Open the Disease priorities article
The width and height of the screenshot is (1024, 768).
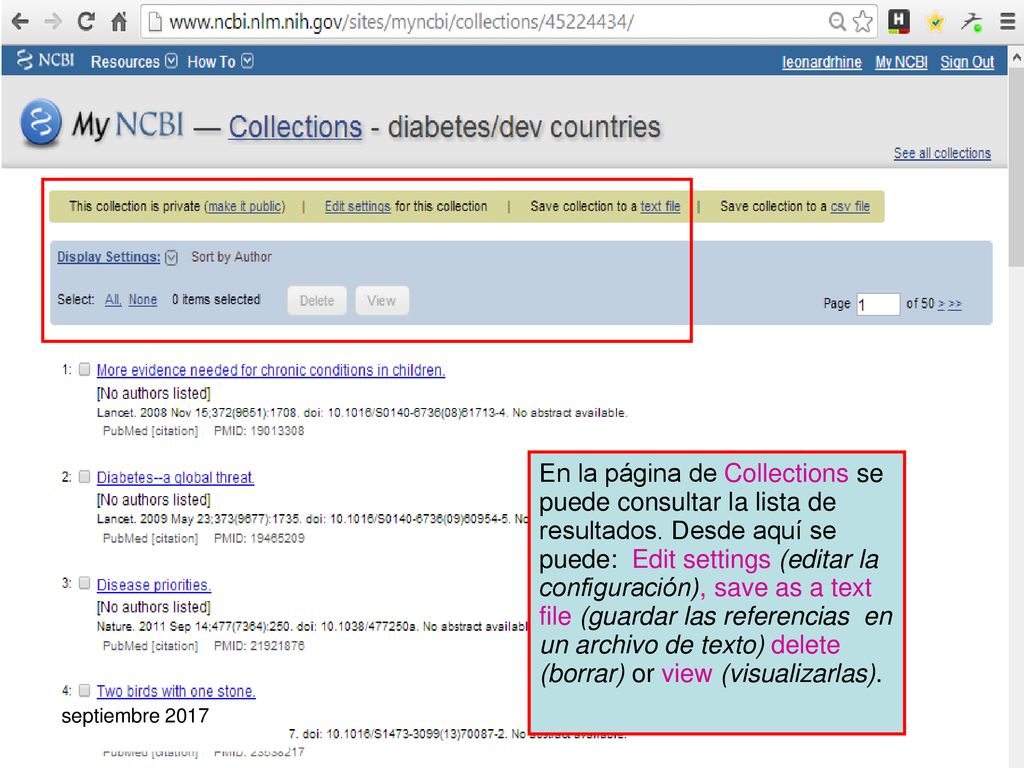click(x=153, y=584)
